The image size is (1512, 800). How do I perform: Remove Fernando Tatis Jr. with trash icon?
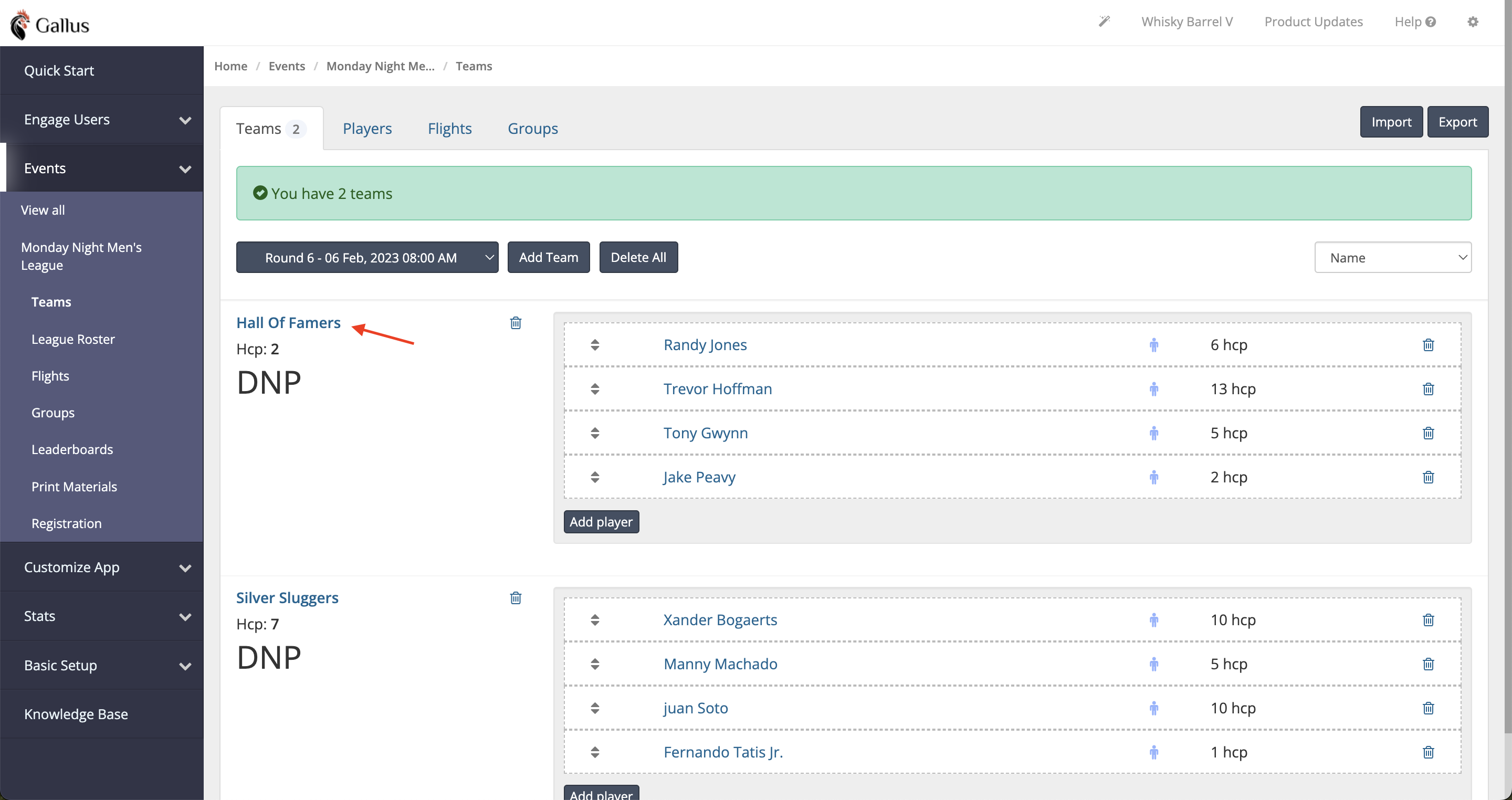[1428, 752]
